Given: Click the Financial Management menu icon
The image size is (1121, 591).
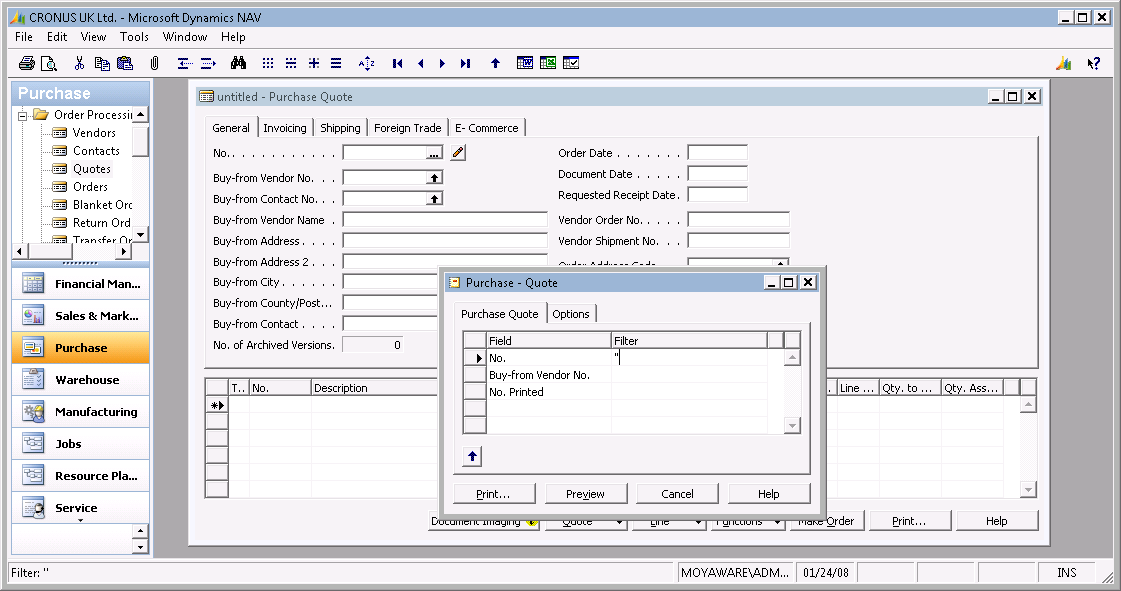Looking at the screenshot, I should (x=33, y=284).
